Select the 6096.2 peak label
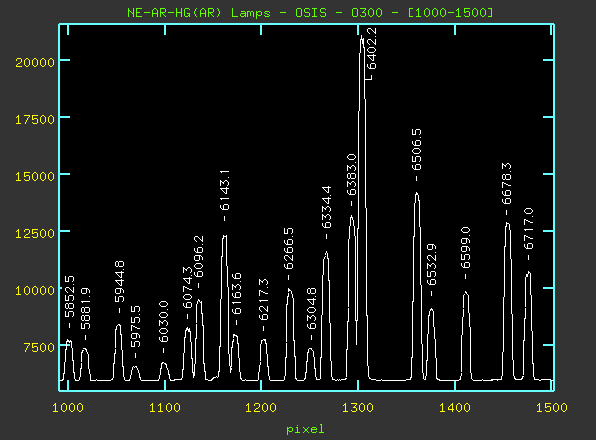 pos(199,257)
